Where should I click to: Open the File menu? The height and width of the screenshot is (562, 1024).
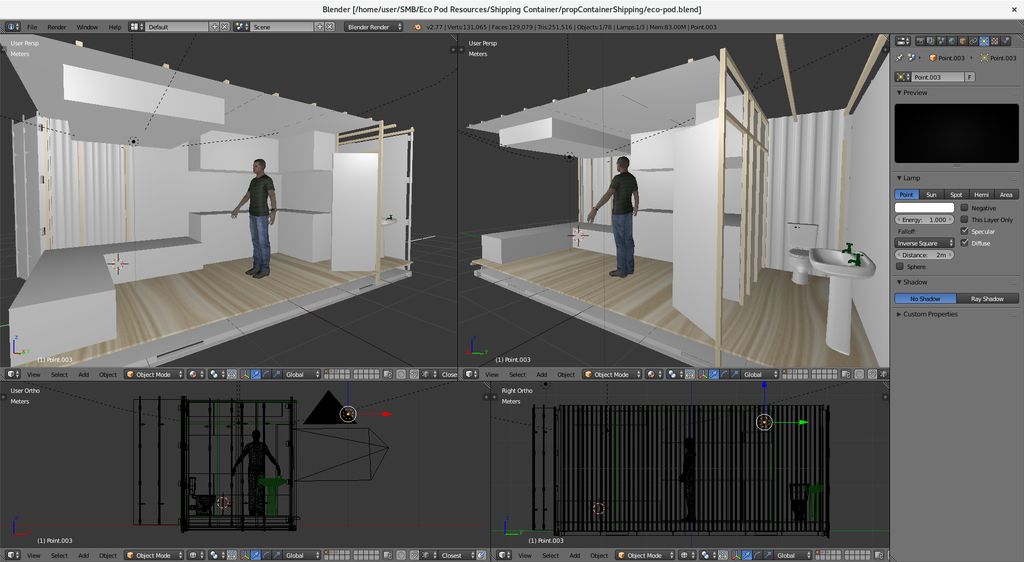coord(32,27)
